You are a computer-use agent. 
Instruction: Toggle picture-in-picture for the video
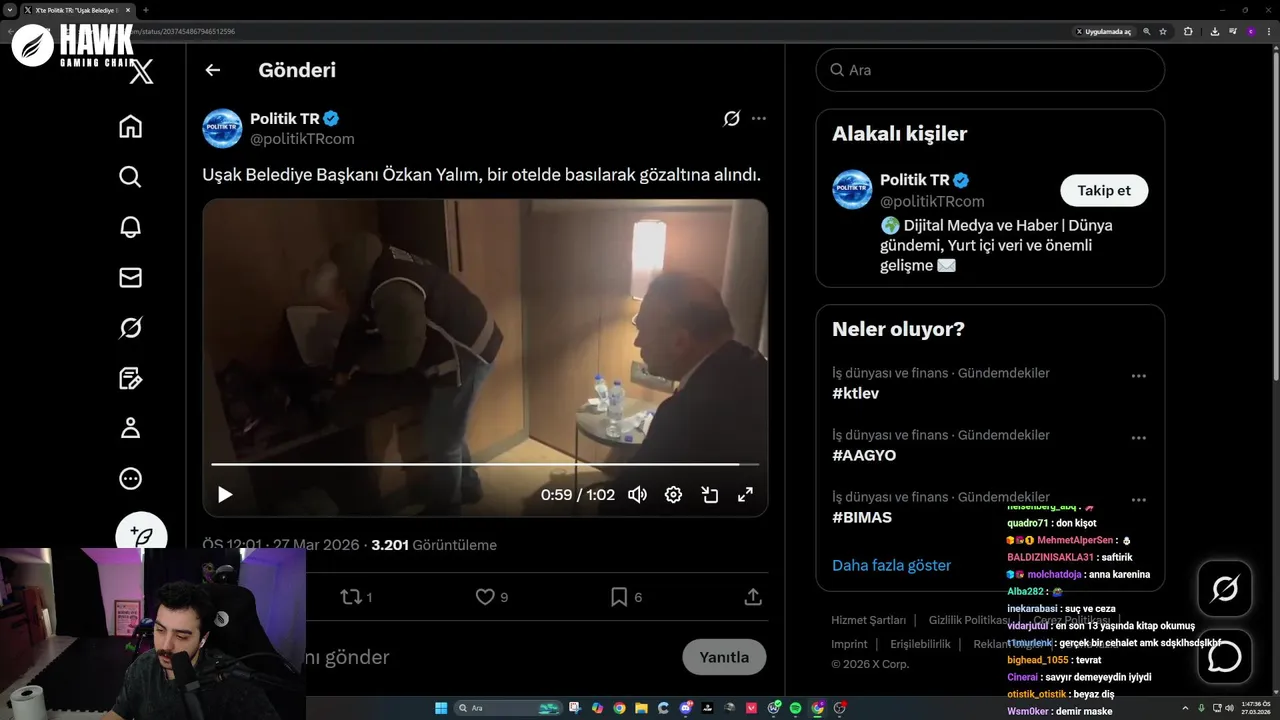point(710,495)
